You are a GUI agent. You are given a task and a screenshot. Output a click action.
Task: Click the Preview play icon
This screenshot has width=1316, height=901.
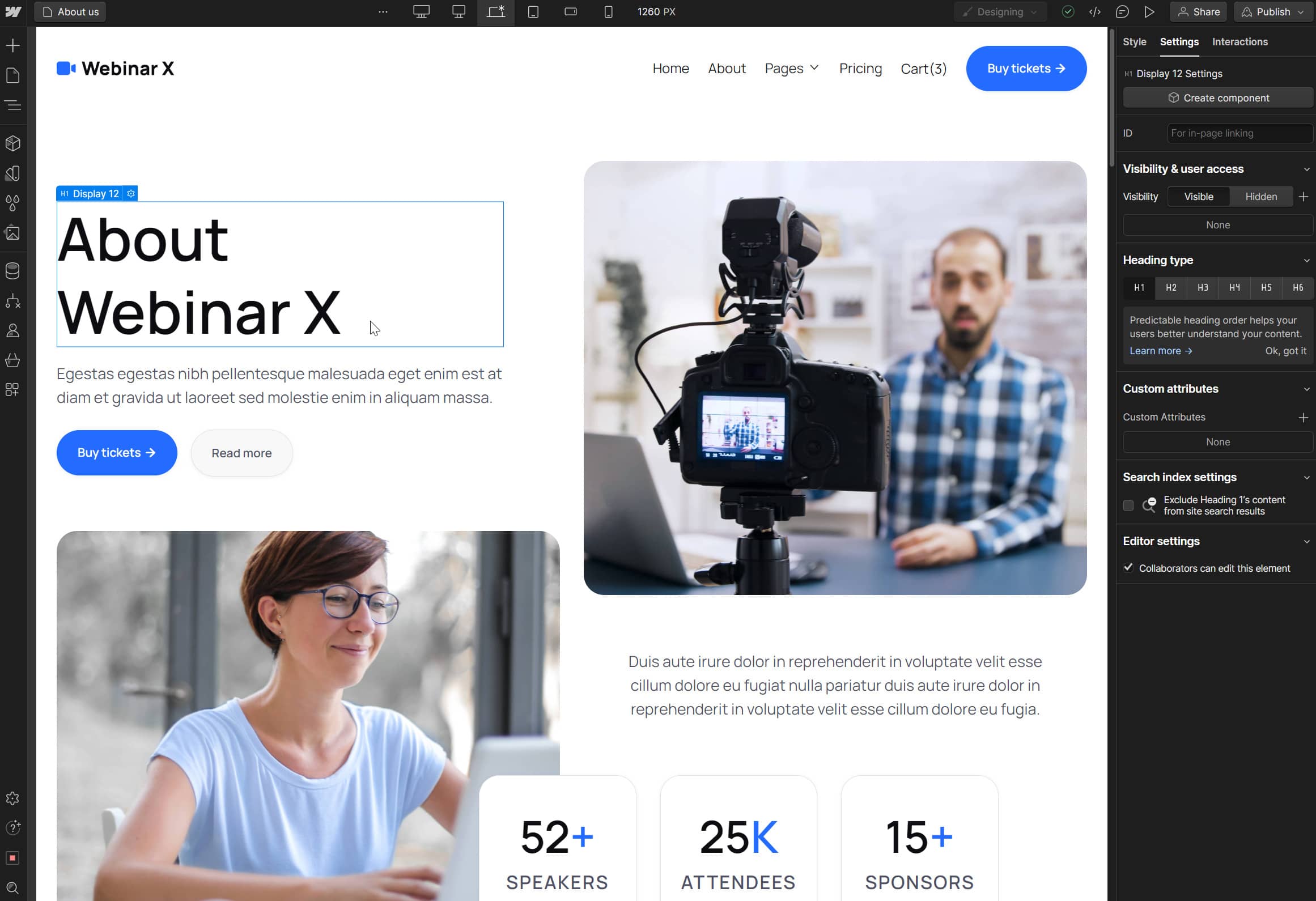[1149, 12]
